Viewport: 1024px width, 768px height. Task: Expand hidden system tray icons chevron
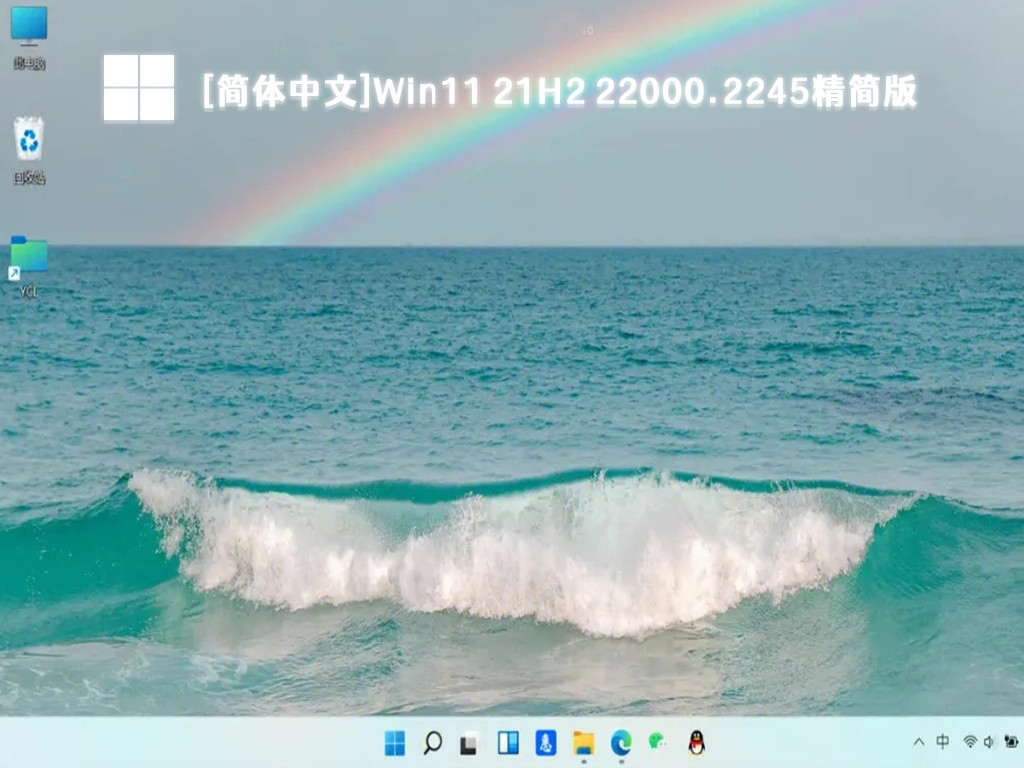(x=919, y=742)
